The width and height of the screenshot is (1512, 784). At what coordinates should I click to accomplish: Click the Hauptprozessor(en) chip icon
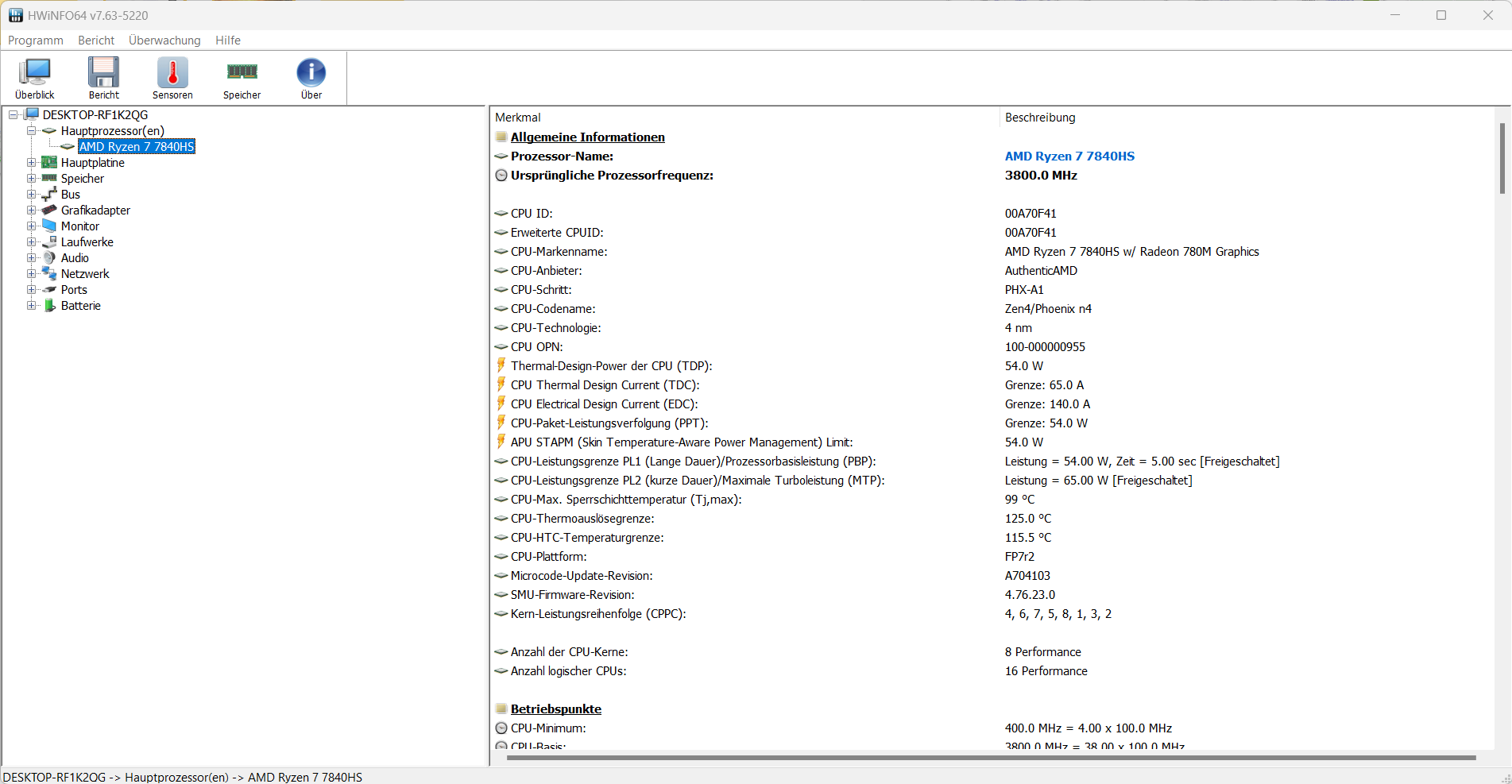(49, 130)
